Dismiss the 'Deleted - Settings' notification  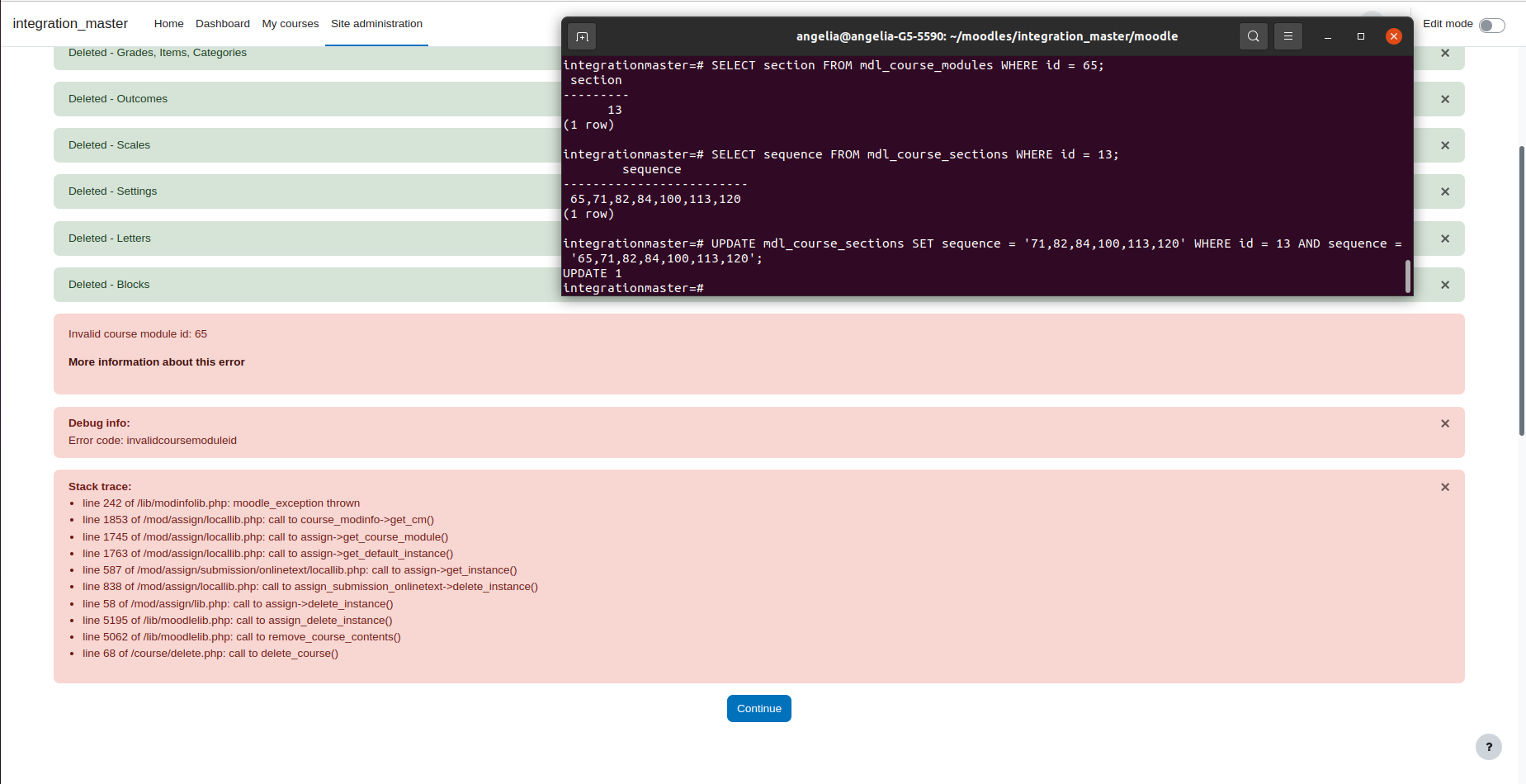coord(1445,191)
